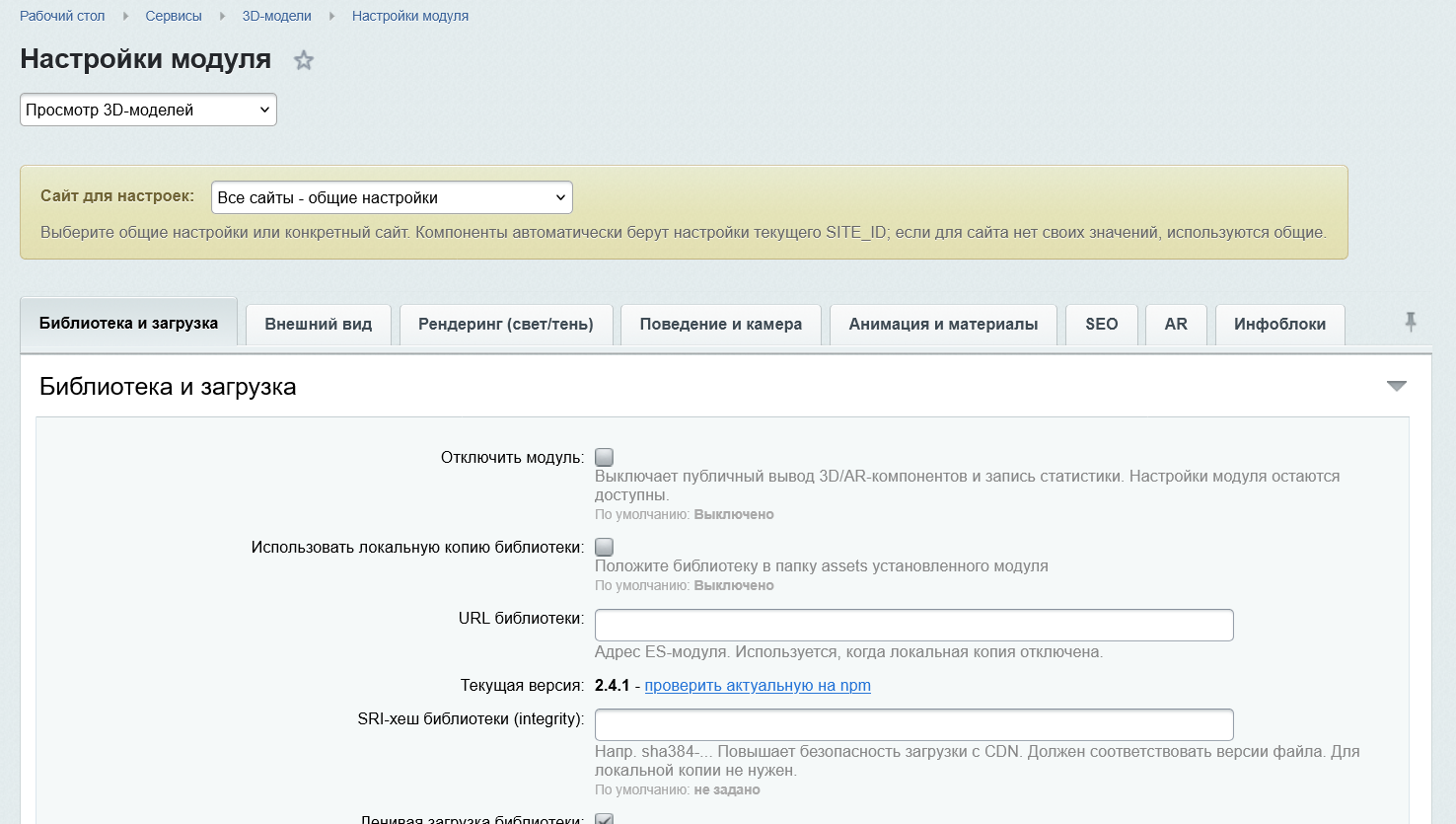1456x824 pixels.
Task: Click the Сайт для настроек: label
Action: (x=117, y=196)
